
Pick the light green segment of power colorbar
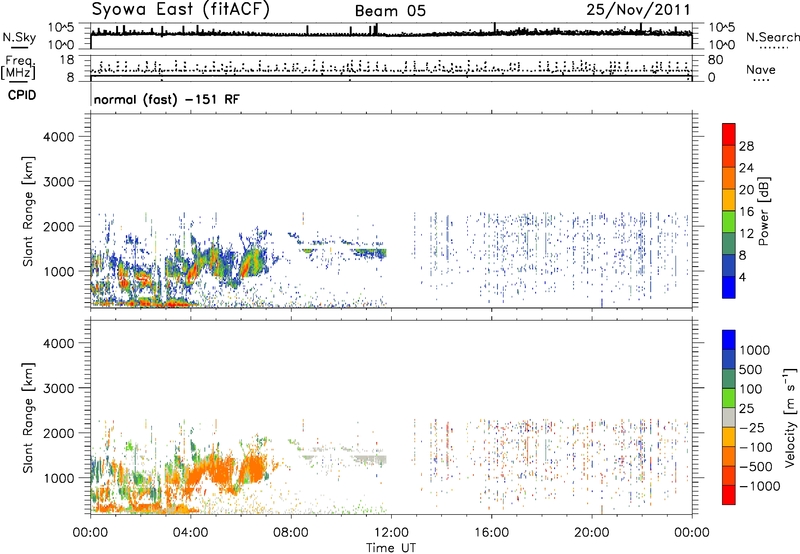729,222
